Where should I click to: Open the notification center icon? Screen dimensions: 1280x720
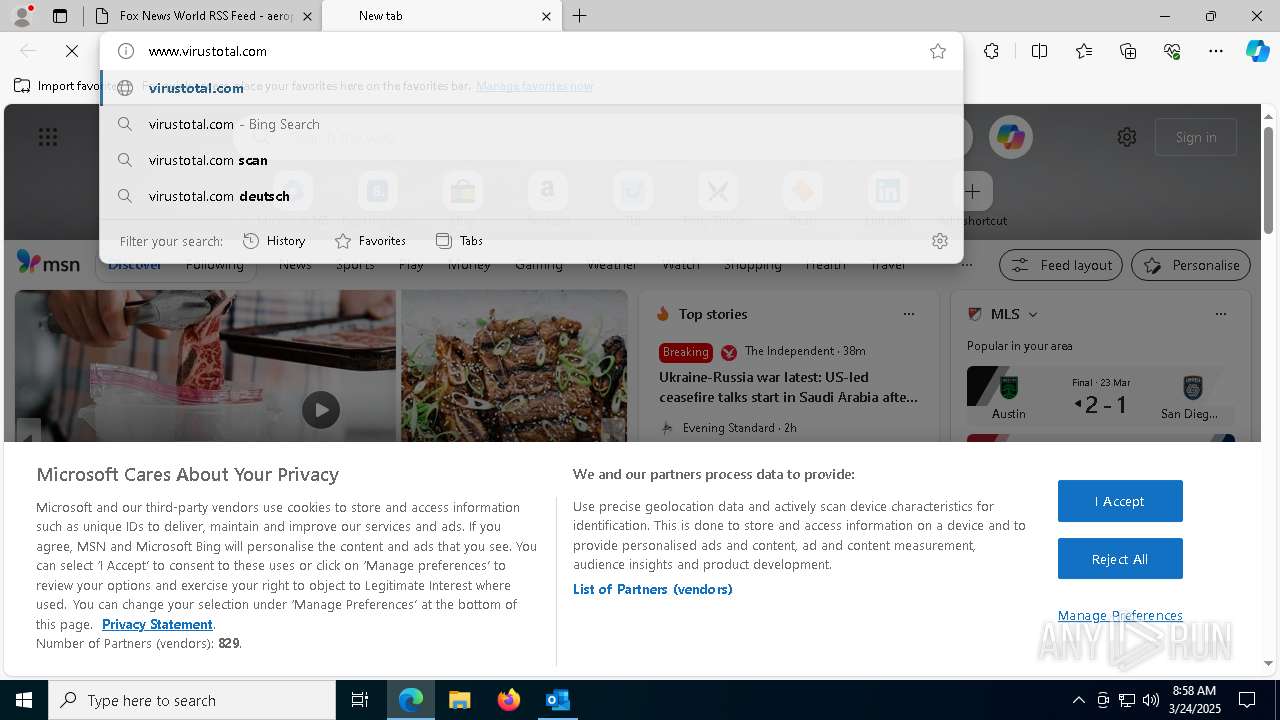[1247, 700]
